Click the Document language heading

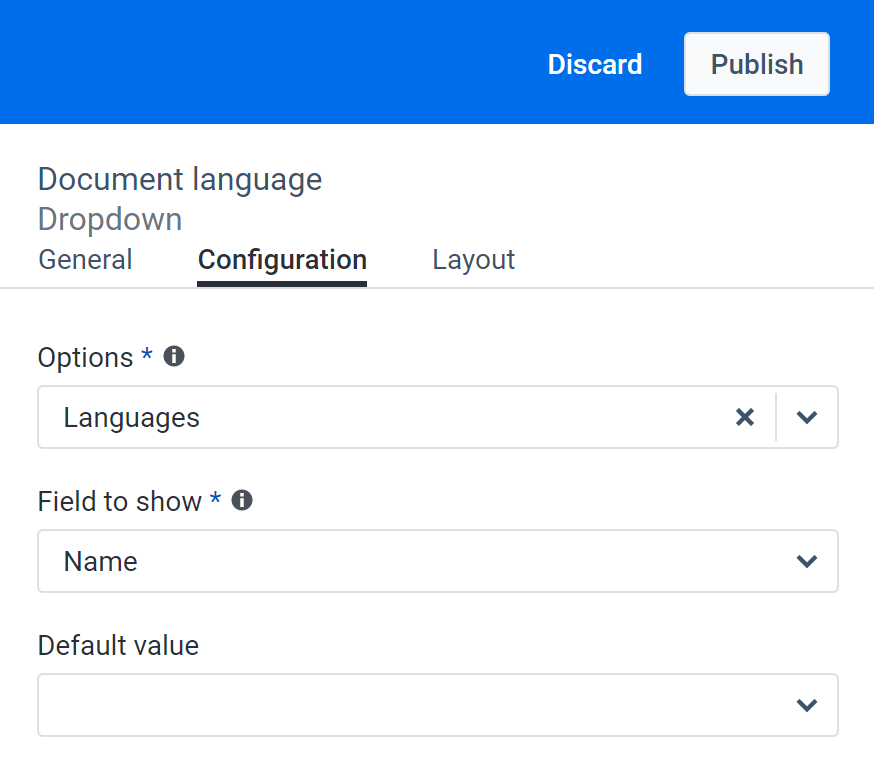[180, 179]
